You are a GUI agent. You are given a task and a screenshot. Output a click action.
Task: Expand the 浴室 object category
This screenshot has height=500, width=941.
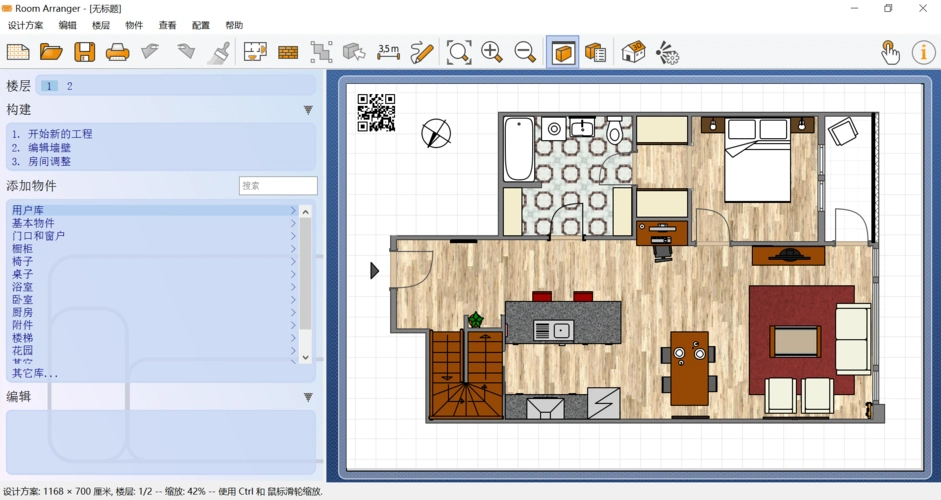(x=22, y=287)
